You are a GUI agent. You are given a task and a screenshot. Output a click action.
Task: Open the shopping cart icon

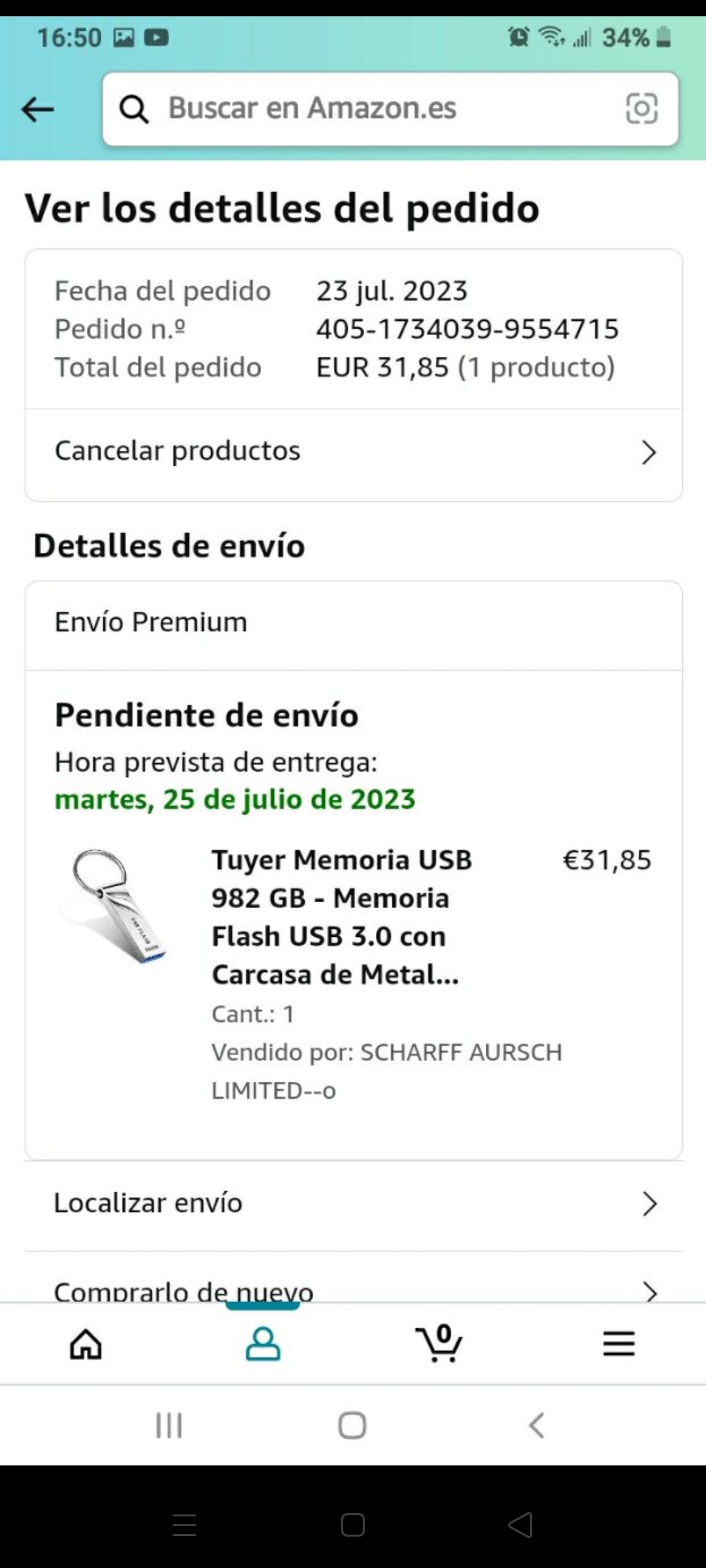[439, 1343]
